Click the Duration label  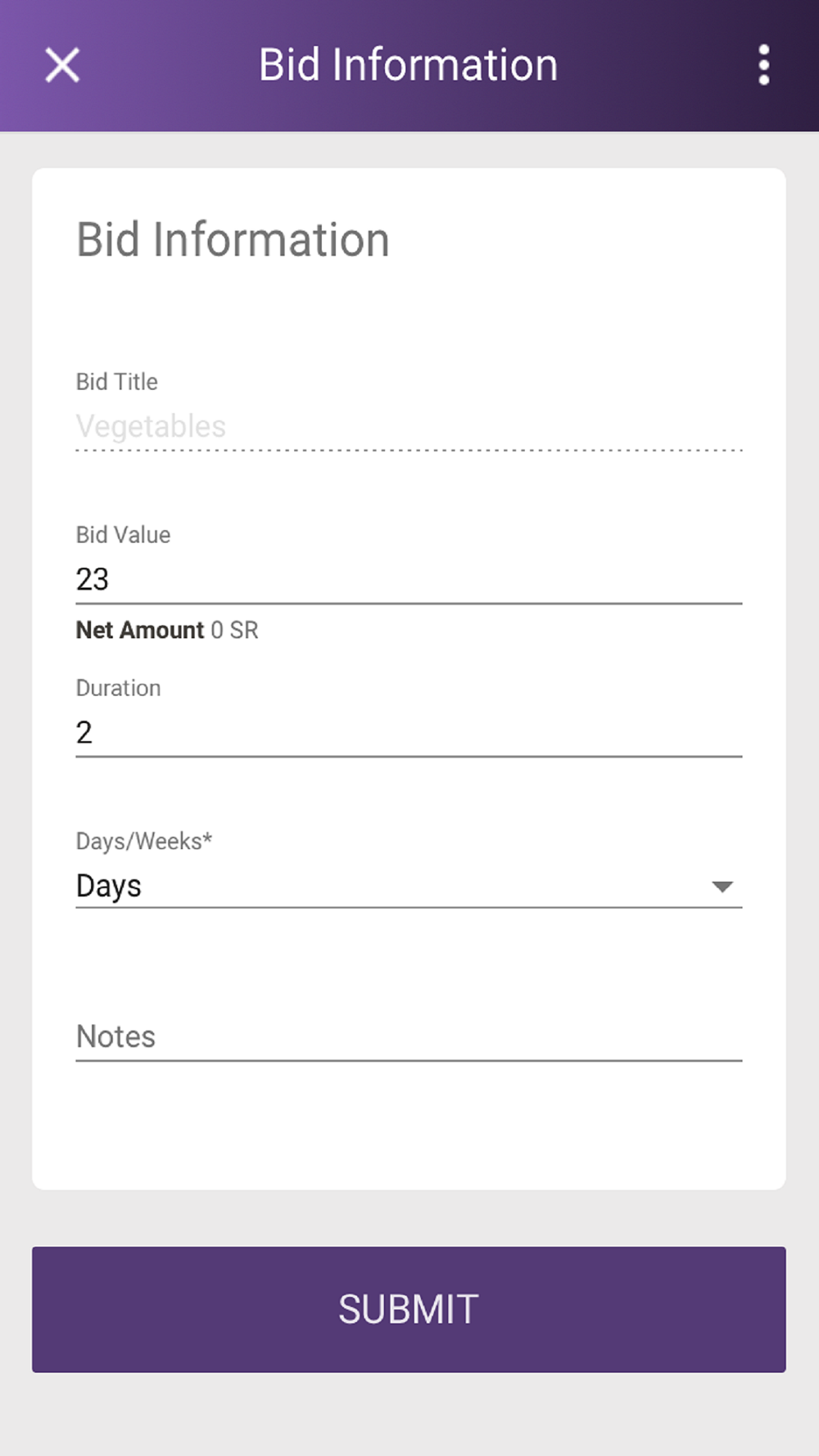119,688
